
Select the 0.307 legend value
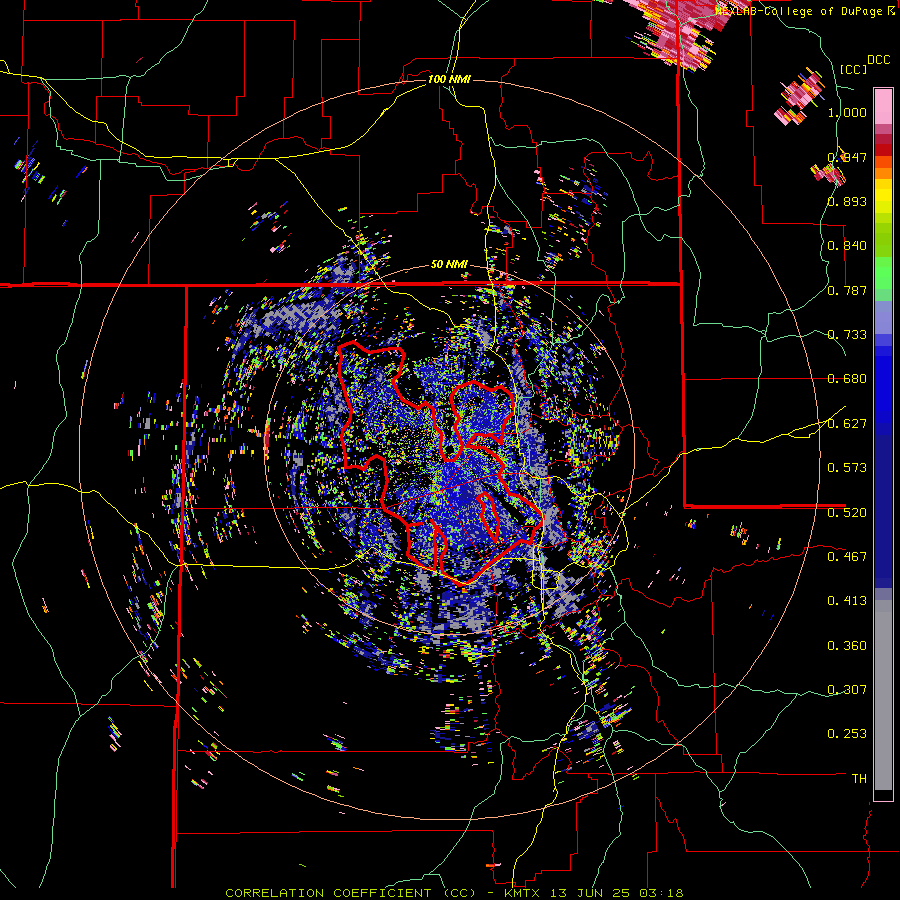(847, 689)
